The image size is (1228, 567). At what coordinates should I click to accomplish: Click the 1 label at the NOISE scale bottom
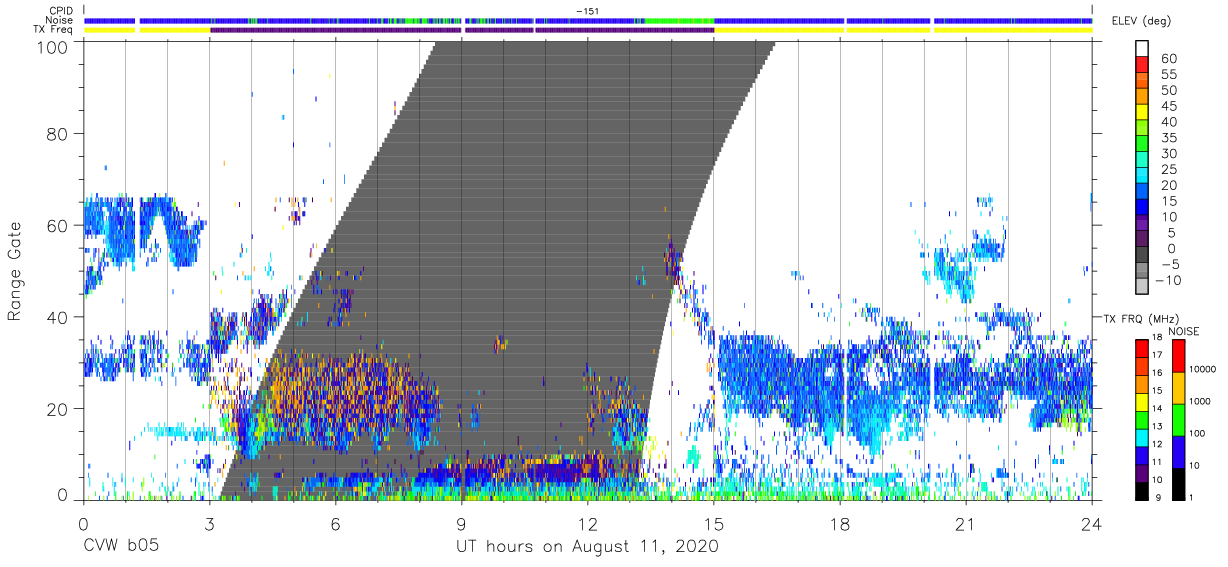pos(1191,498)
